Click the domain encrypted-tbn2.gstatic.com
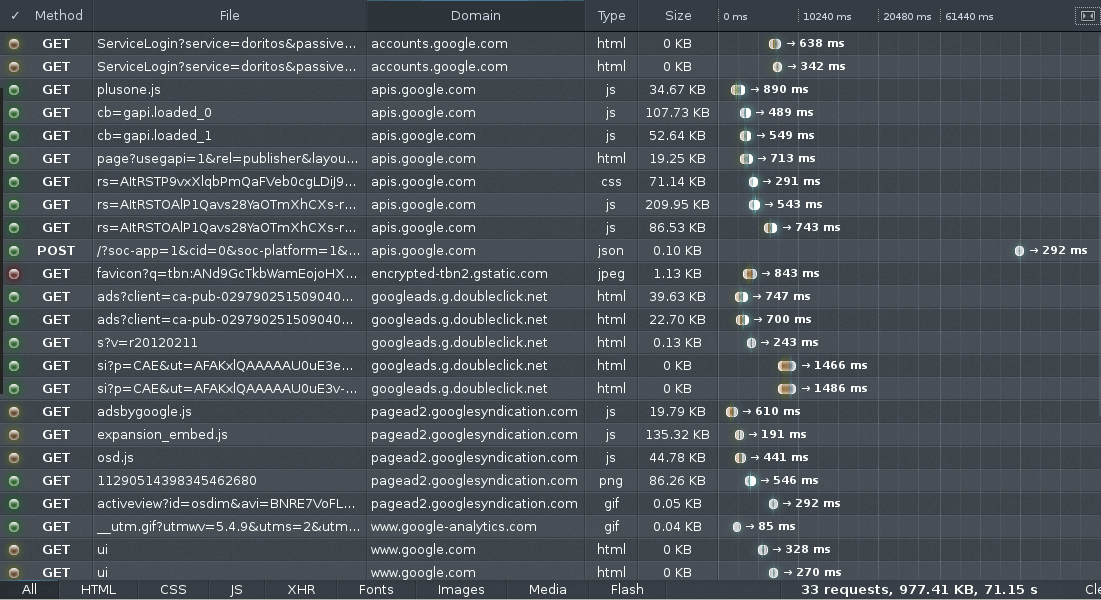1101x600 pixels. 459,274
